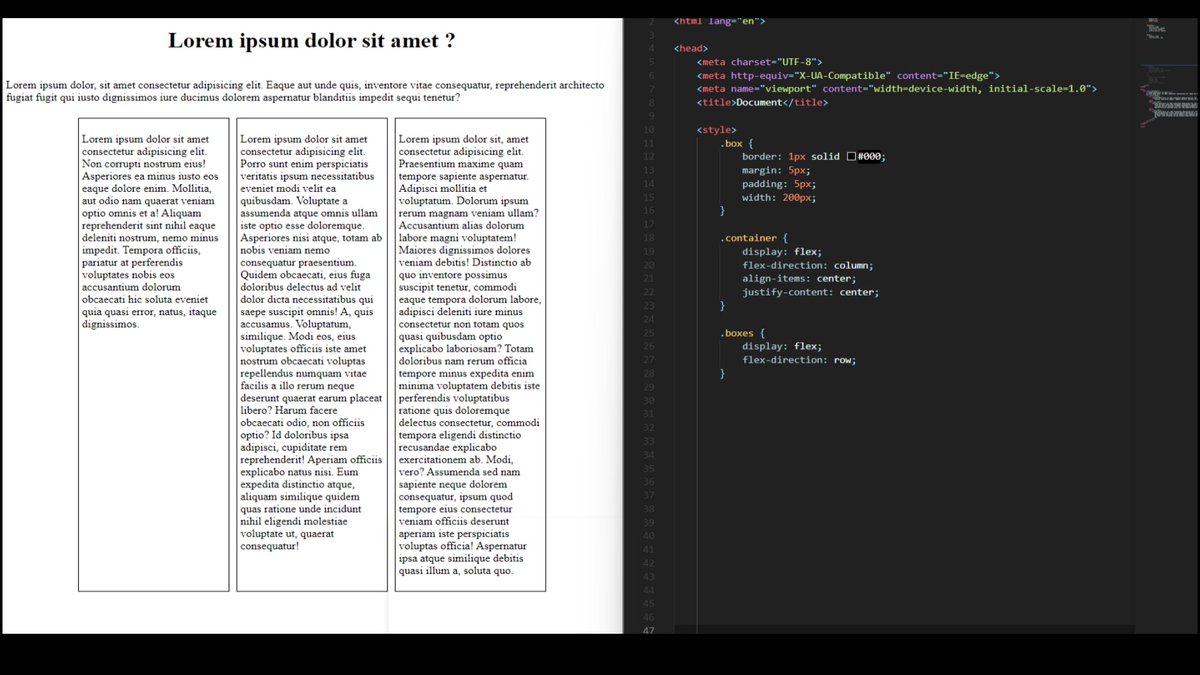Viewport: 1200px width, 675px height.
Task: Click the #000 color swatch in border rule
Action: [851, 156]
